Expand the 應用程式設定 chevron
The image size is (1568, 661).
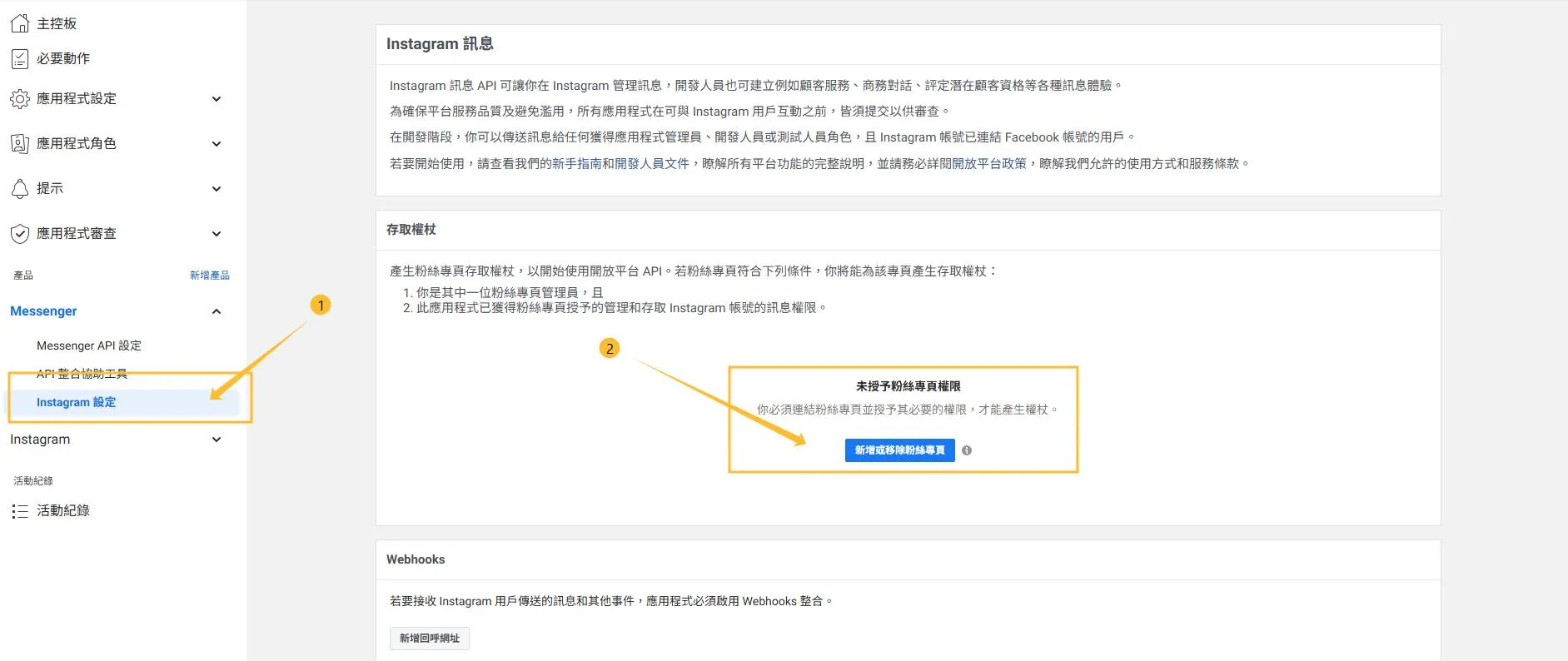(217, 99)
